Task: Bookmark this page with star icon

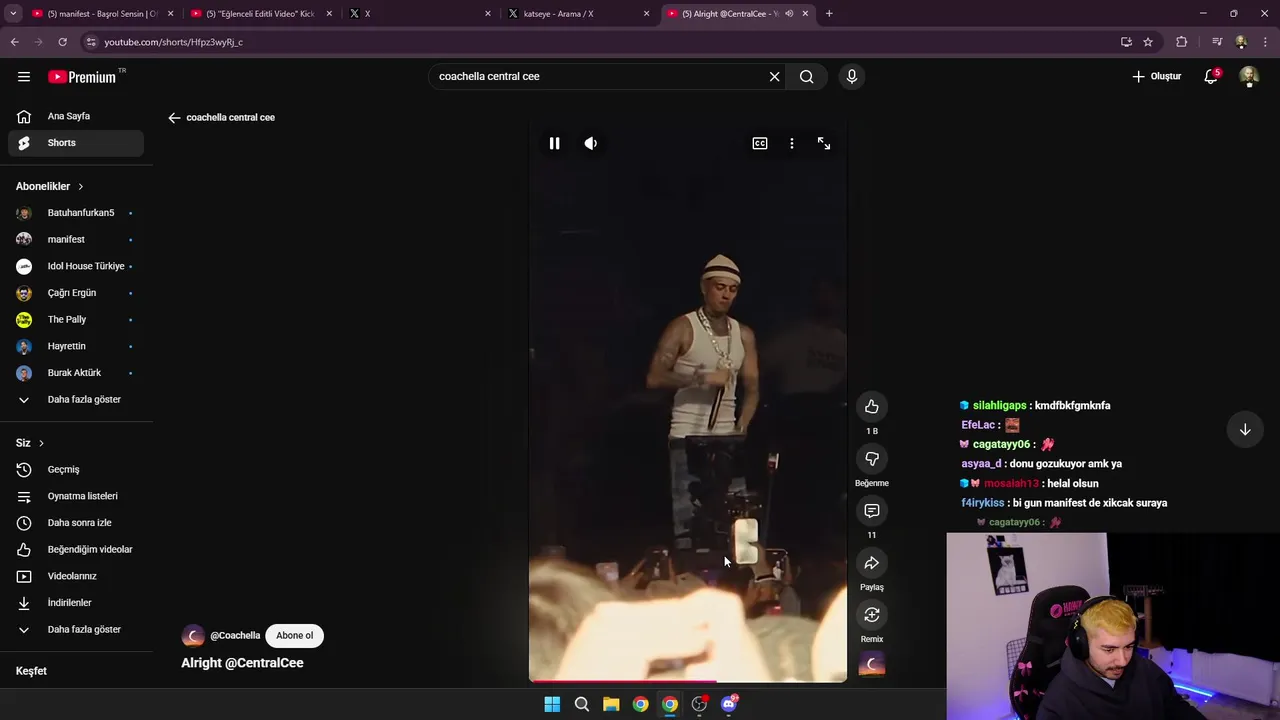Action: [x=1148, y=42]
